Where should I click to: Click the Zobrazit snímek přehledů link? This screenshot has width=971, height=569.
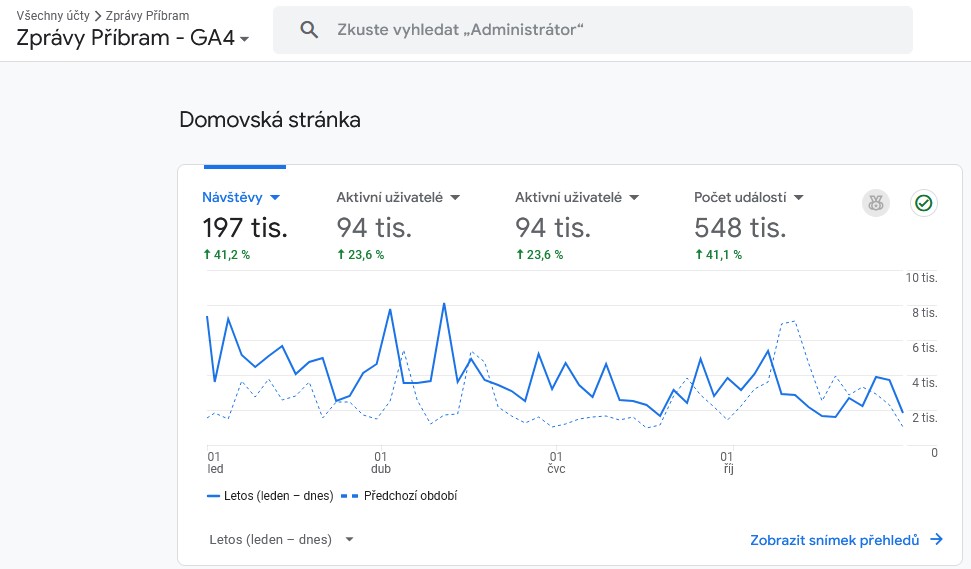point(834,540)
